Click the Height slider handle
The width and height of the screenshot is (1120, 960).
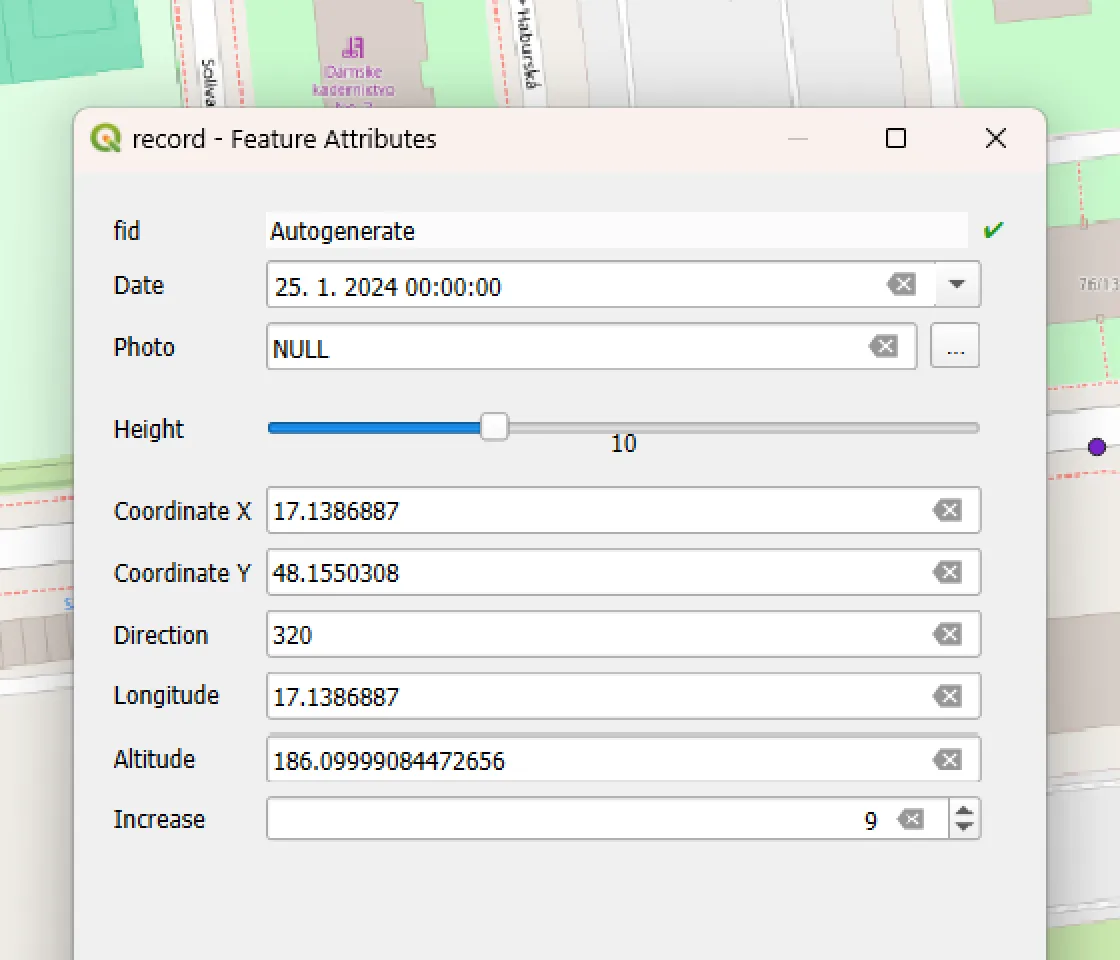(x=495, y=427)
